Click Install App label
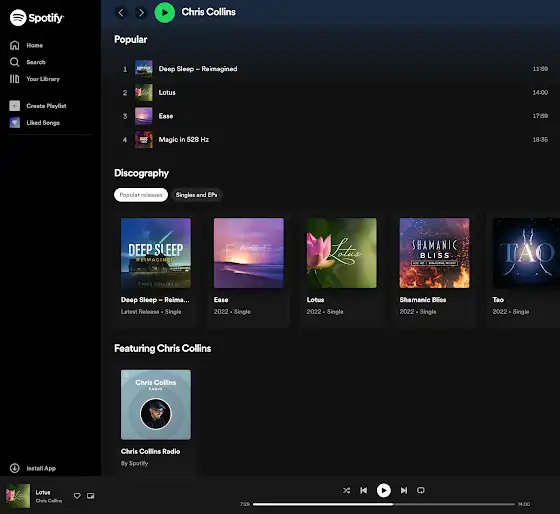560x514 pixels. pyautogui.click(x=41, y=468)
